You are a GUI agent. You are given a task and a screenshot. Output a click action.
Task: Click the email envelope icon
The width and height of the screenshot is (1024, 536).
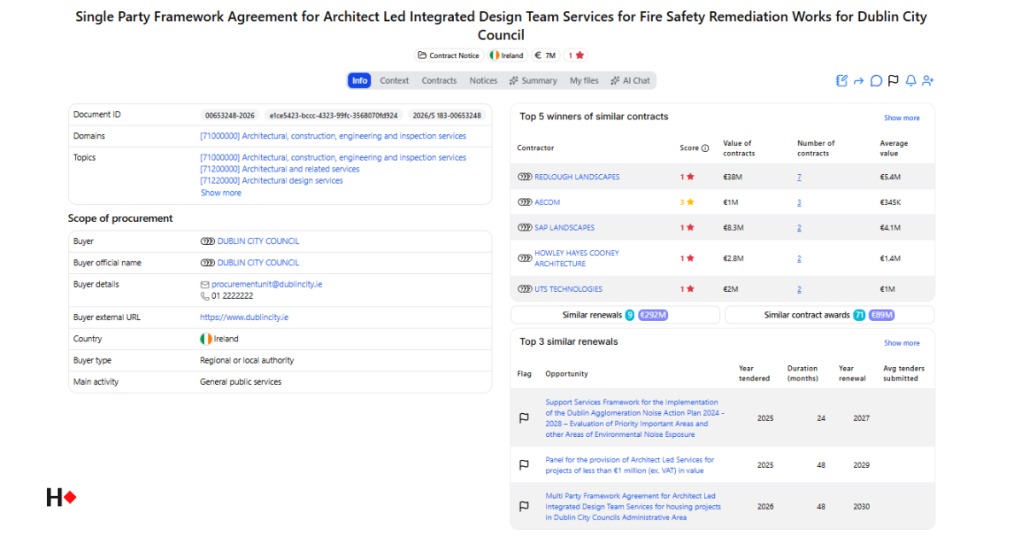(205, 285)
